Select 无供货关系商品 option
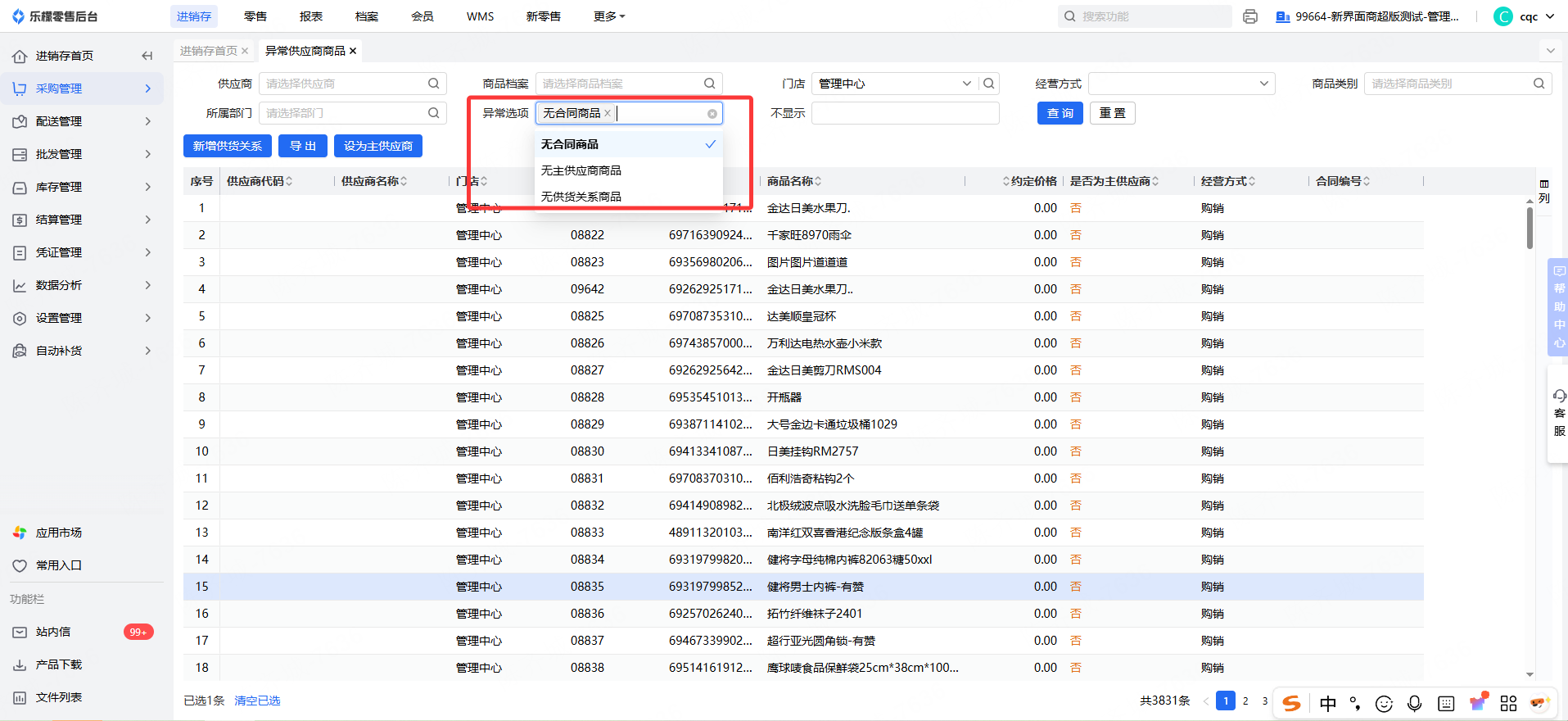Screen dimensions: 1568x721 point(628,197)
